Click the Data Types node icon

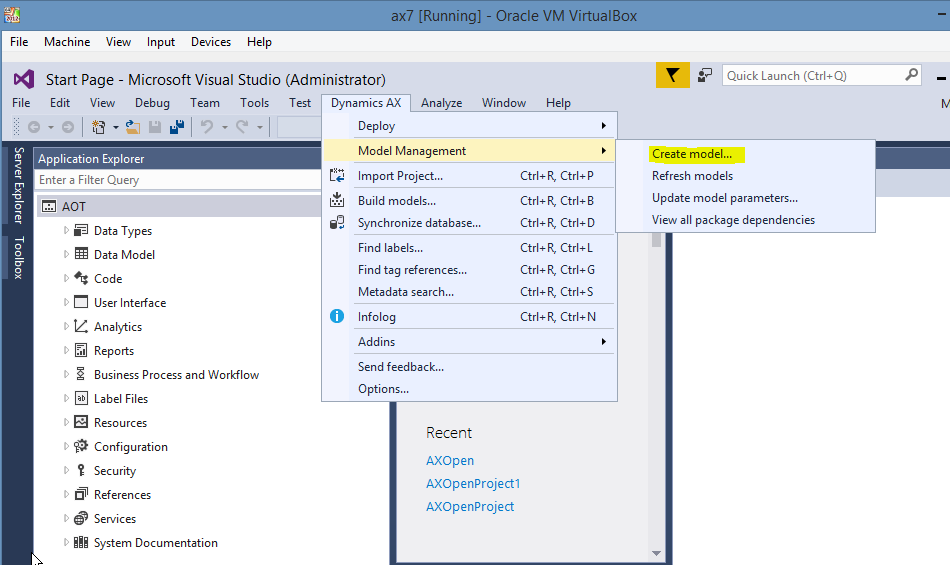(x=81, y=230)
